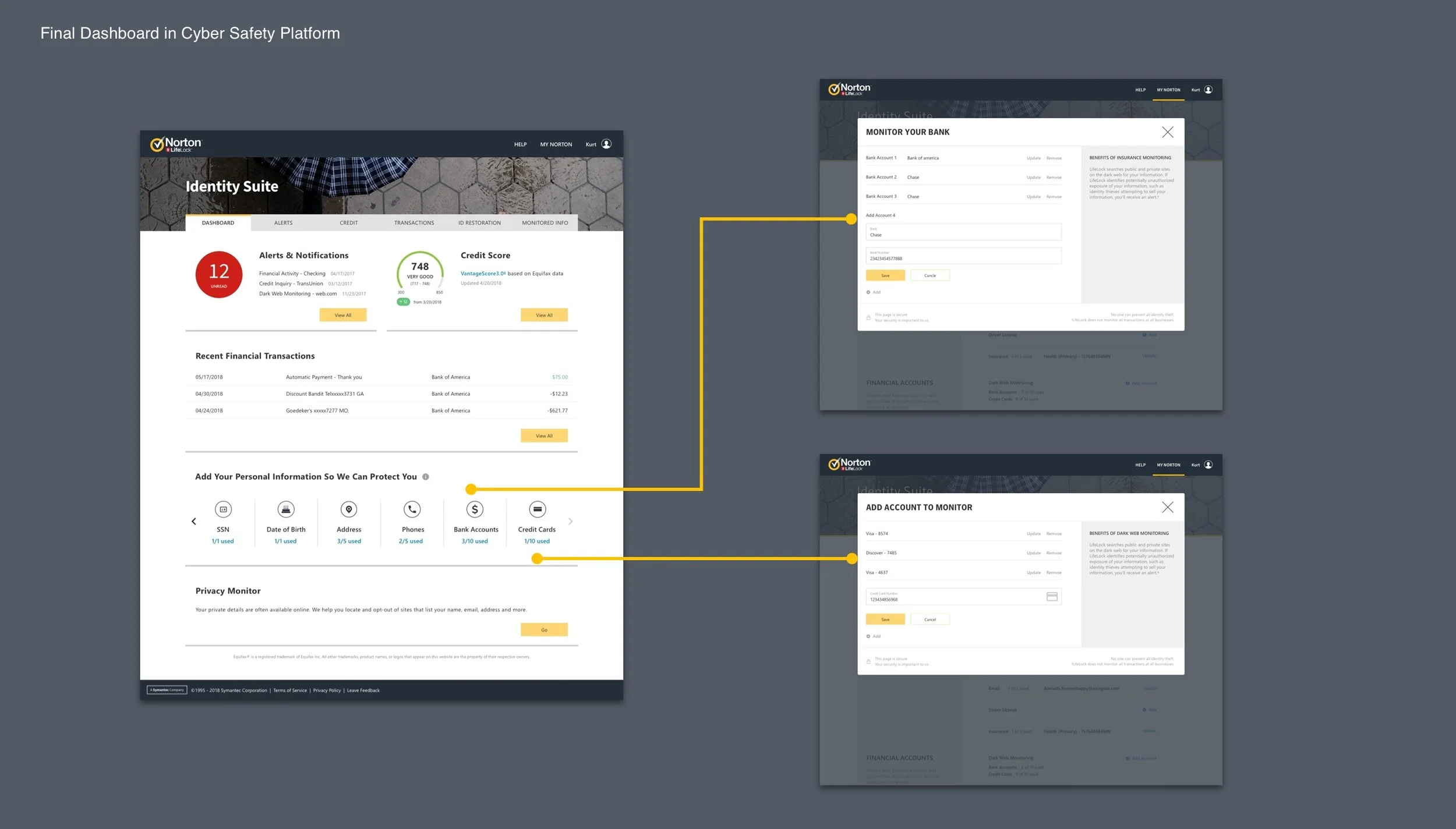Click Remove for Bank Account 2
Screen dimensions: 1456x829
point(1054,178)
